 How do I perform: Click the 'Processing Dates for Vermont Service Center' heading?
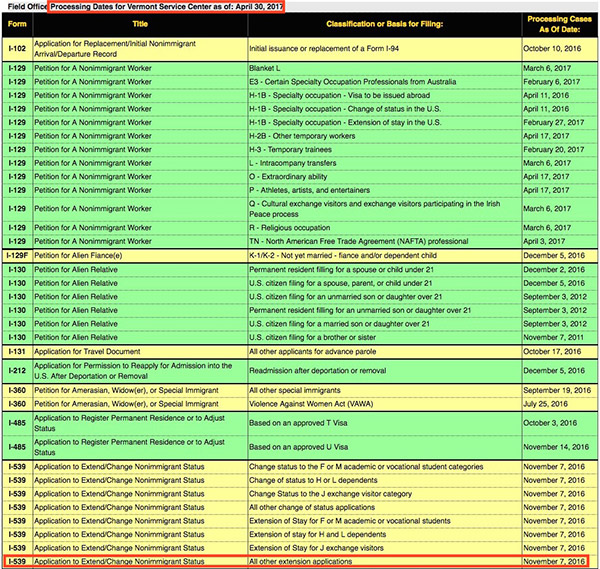pyautogui.click(x=167, y=7)
